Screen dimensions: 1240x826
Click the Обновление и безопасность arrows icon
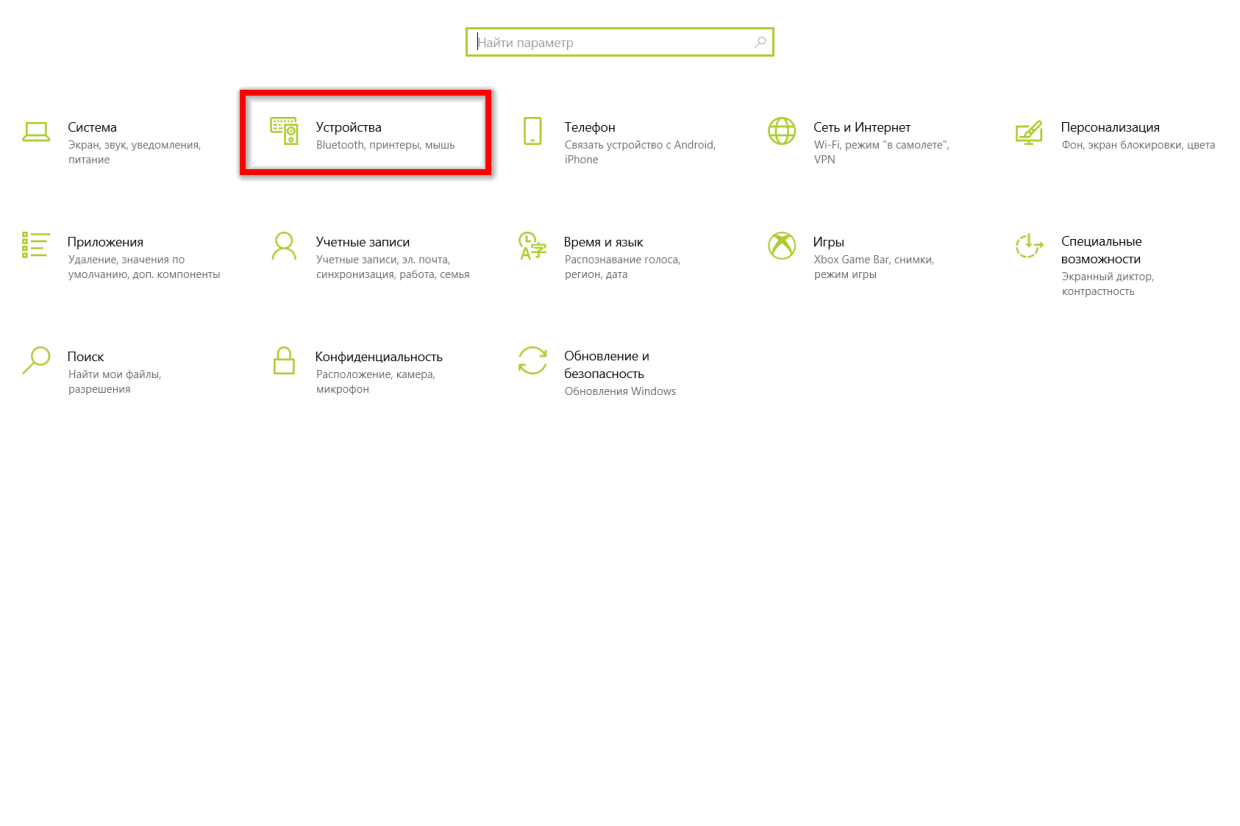[x=532, y=360]
